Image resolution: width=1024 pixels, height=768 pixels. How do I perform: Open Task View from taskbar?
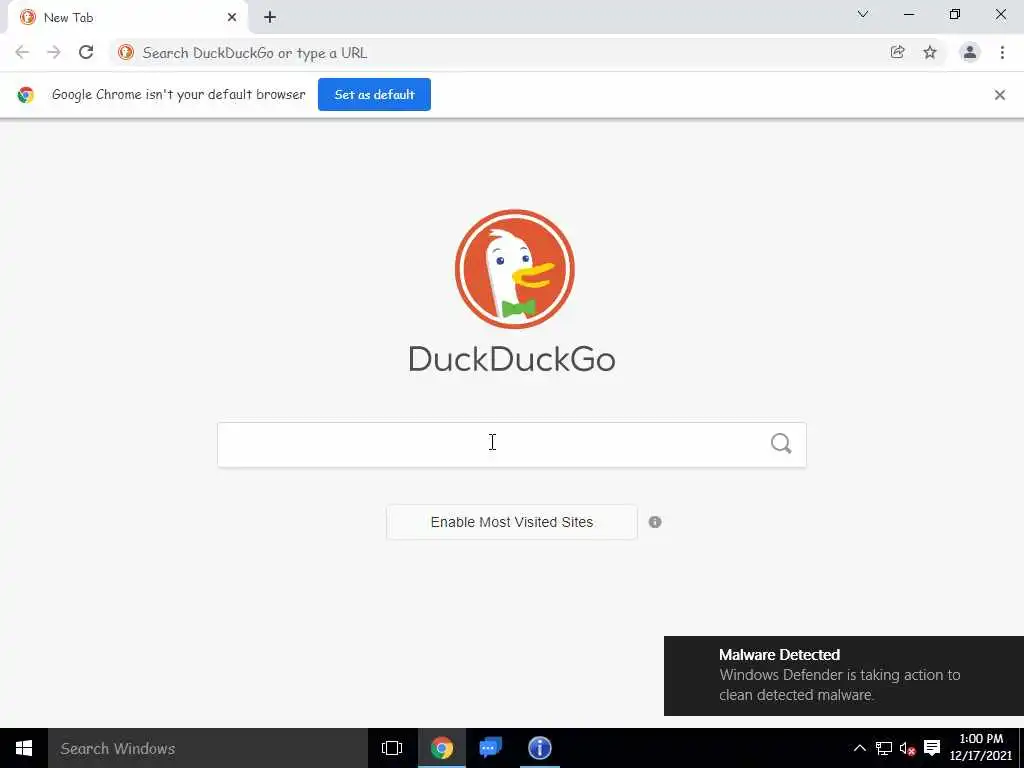point(392,748)
